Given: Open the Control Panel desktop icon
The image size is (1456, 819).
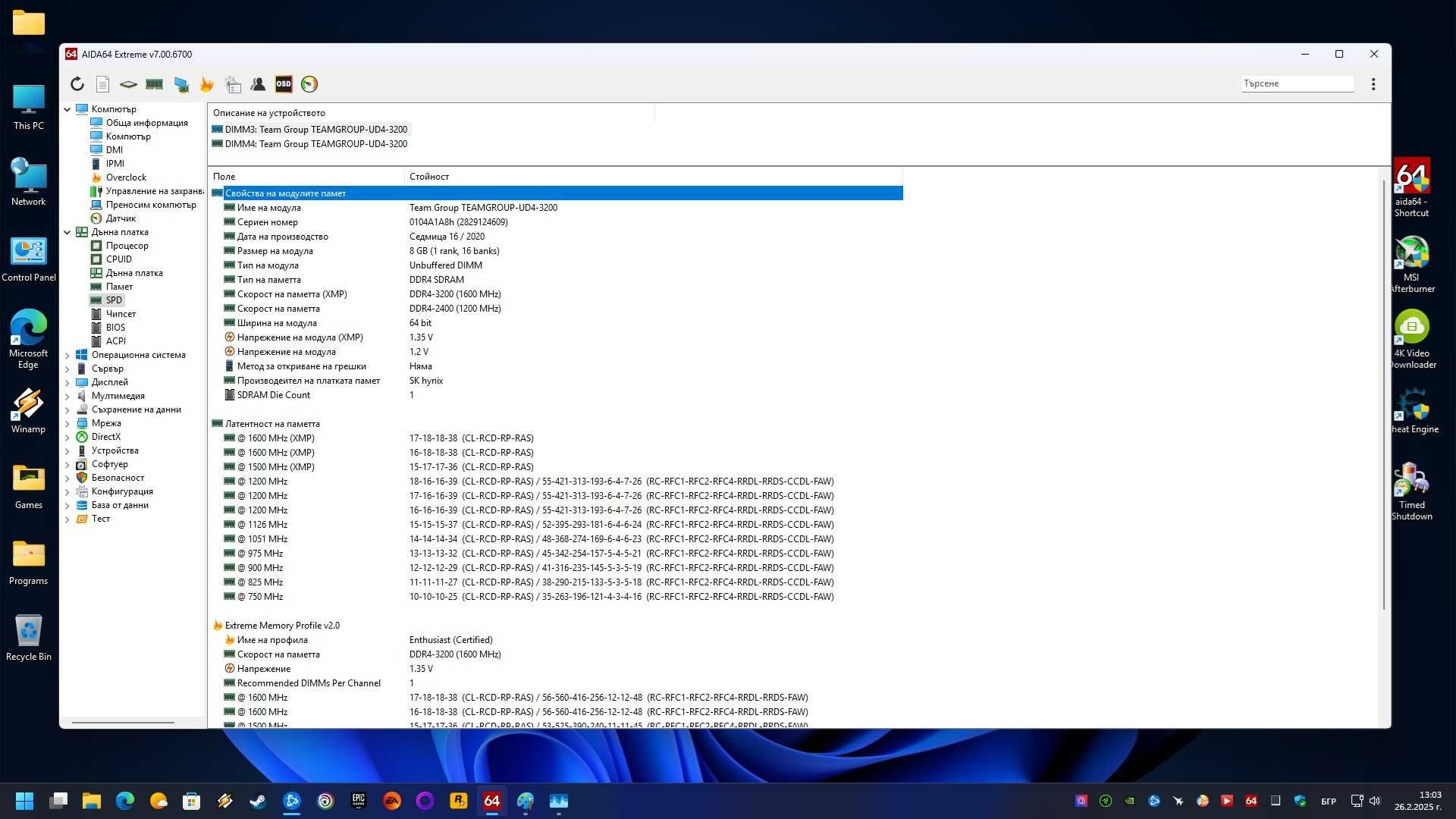Looking at the screenshot, I should (28, 259).
